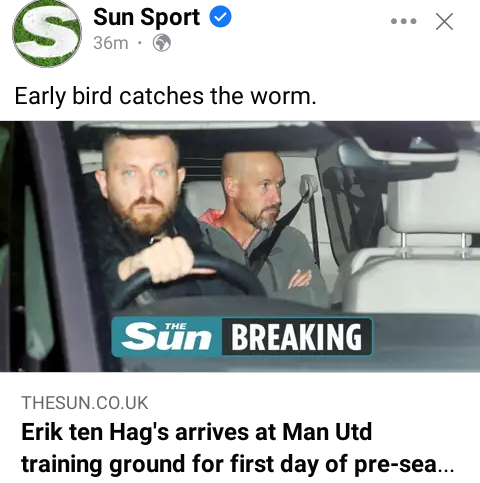The width and height of the screenshot is (480, 483).
Task: Open the article preview photo
Action: pos(240,246)
